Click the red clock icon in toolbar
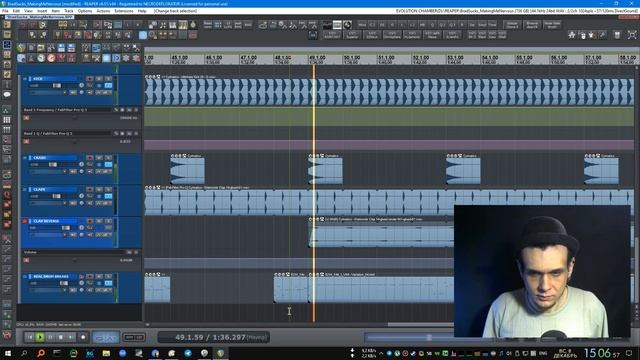640x360 pixels. pos(51,58)
